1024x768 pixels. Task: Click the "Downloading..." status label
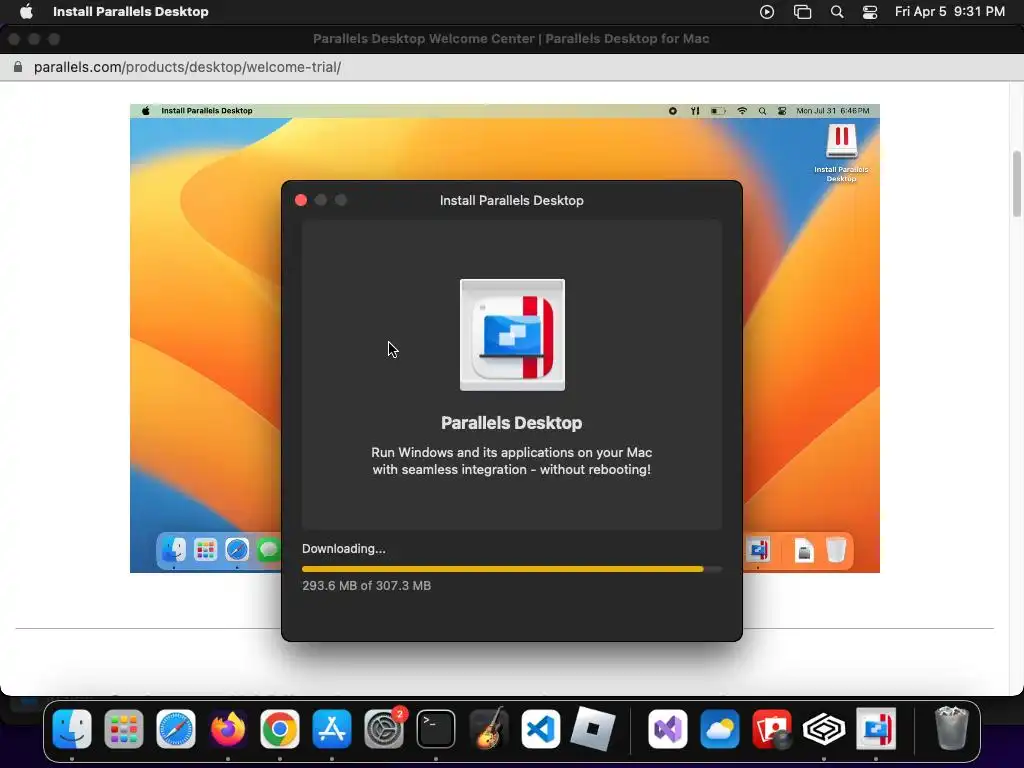pyautogui.click(x=344, y=549)
